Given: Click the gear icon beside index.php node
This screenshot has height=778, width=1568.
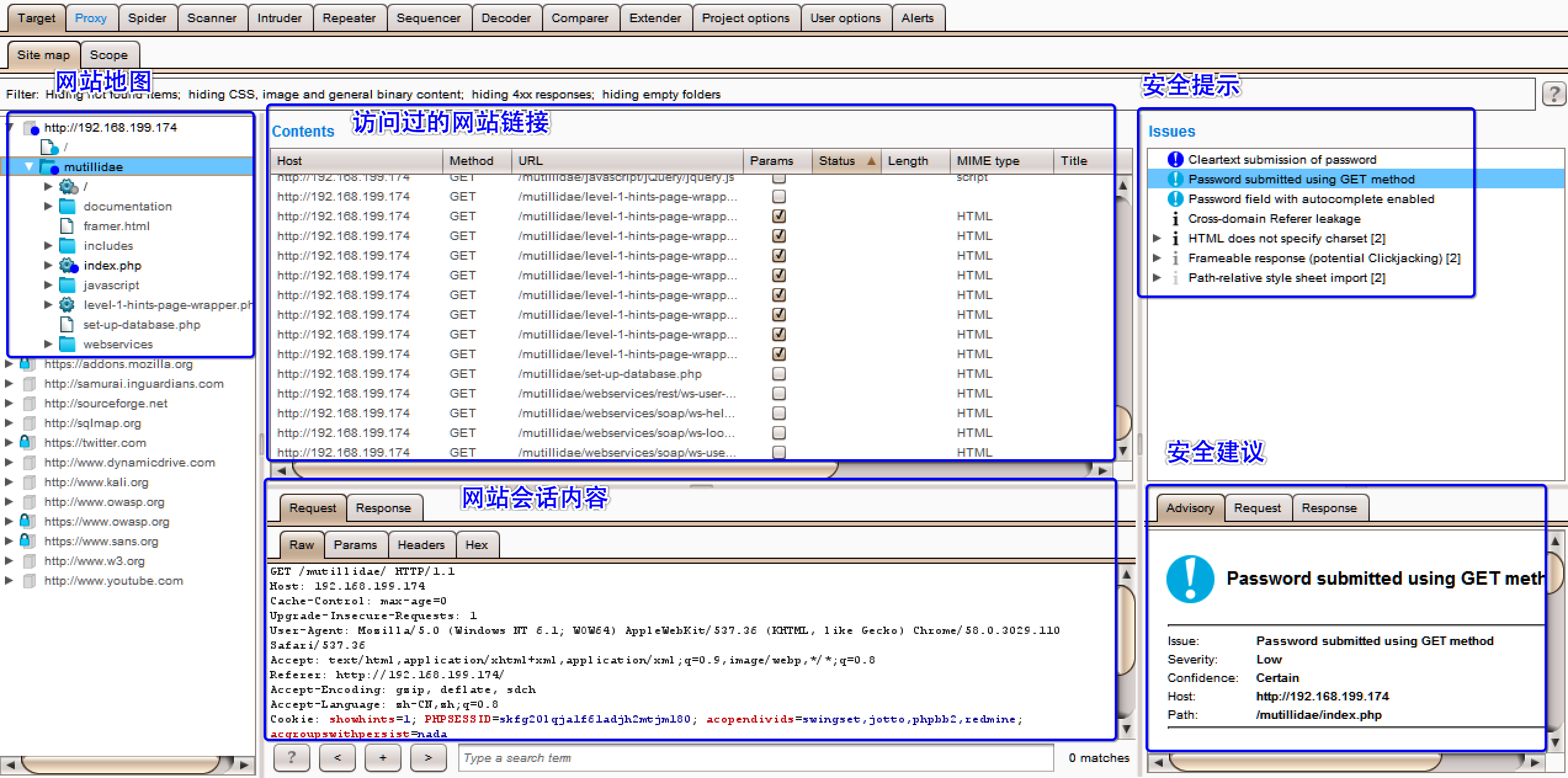Looking at the screenshot, I should 67,265.
